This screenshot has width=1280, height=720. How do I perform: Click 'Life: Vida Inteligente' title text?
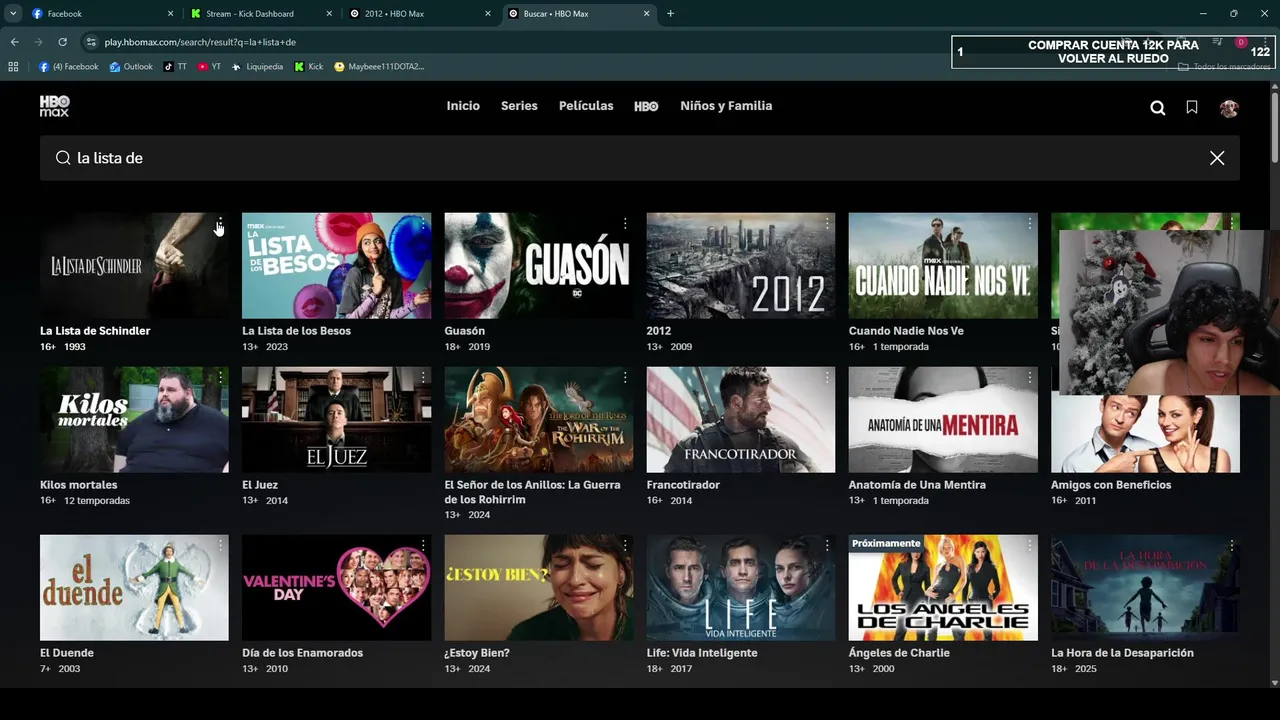(702, 653)
